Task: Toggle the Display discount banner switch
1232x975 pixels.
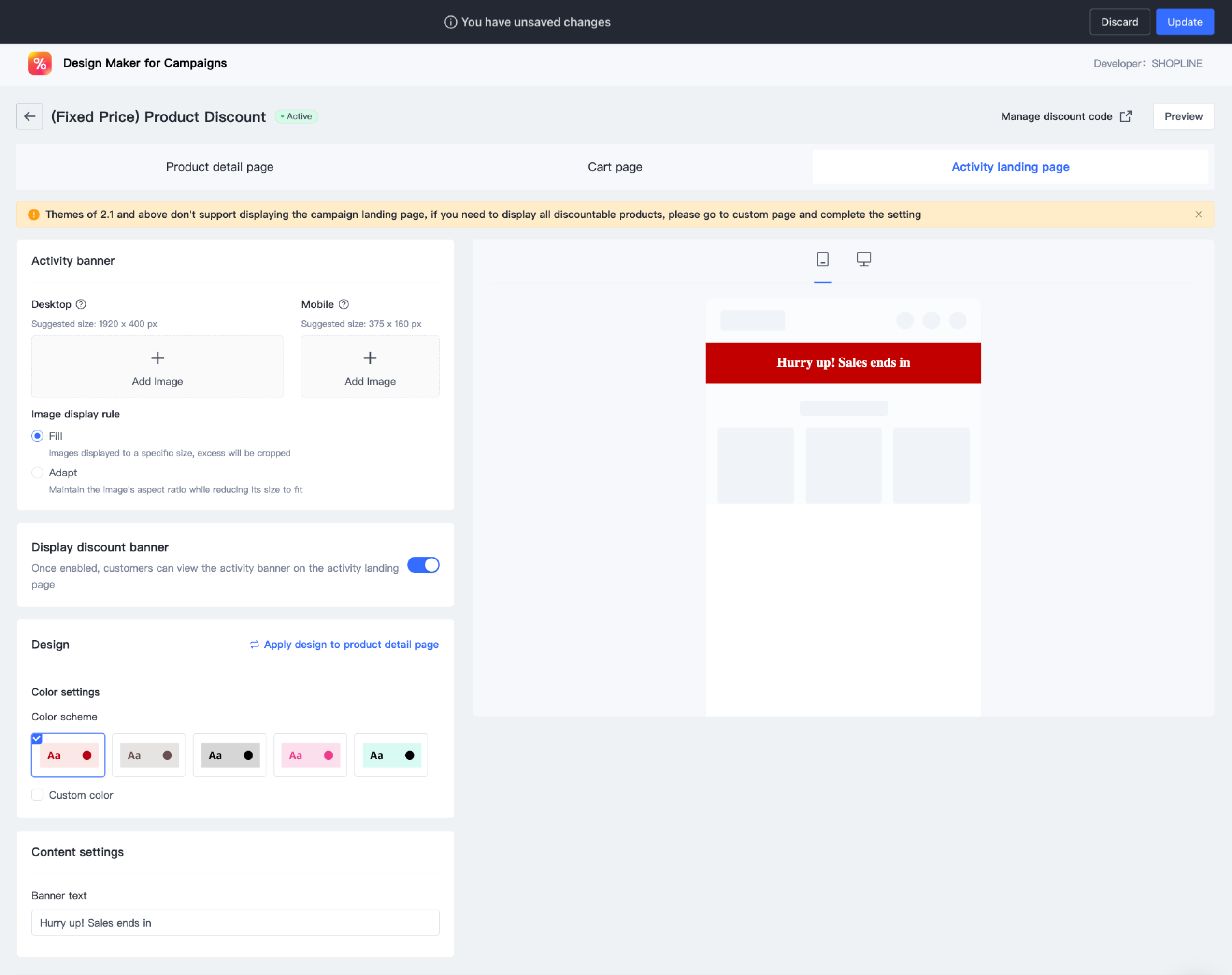Action: (x=423, y=565)
